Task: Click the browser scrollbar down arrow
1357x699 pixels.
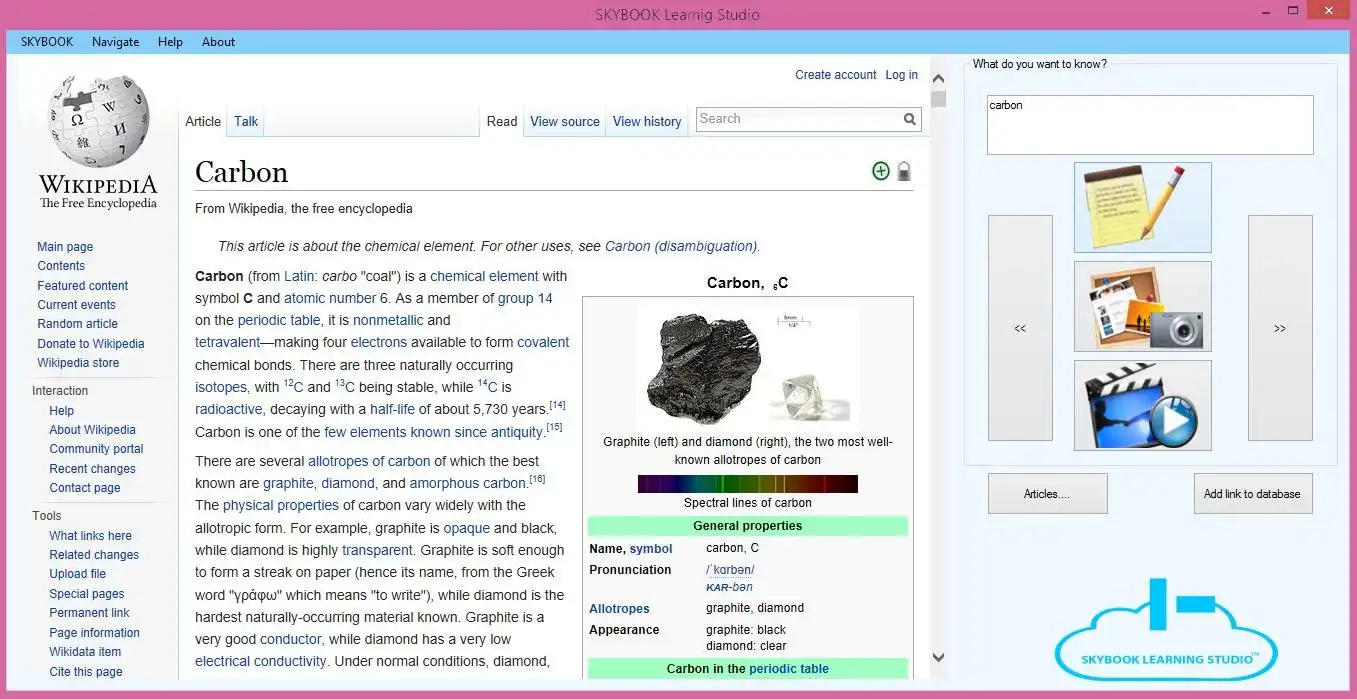Action: tap(938, 657)
